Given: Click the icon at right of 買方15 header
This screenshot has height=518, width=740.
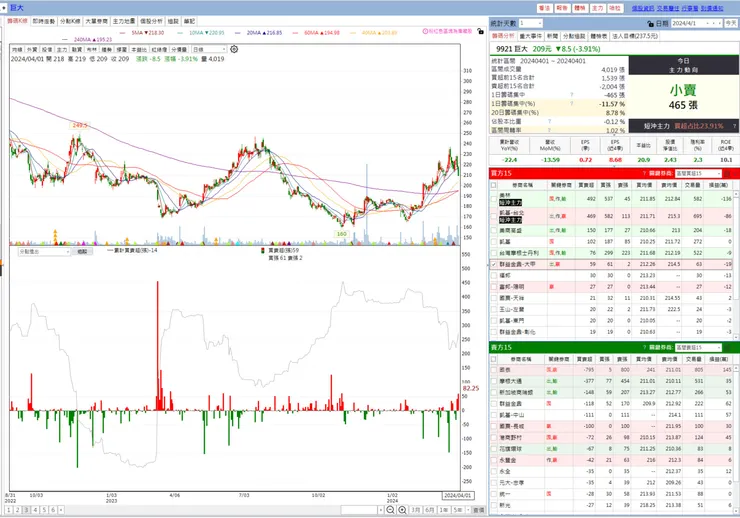Looking at the screenshot, I should tap(727, 174).
